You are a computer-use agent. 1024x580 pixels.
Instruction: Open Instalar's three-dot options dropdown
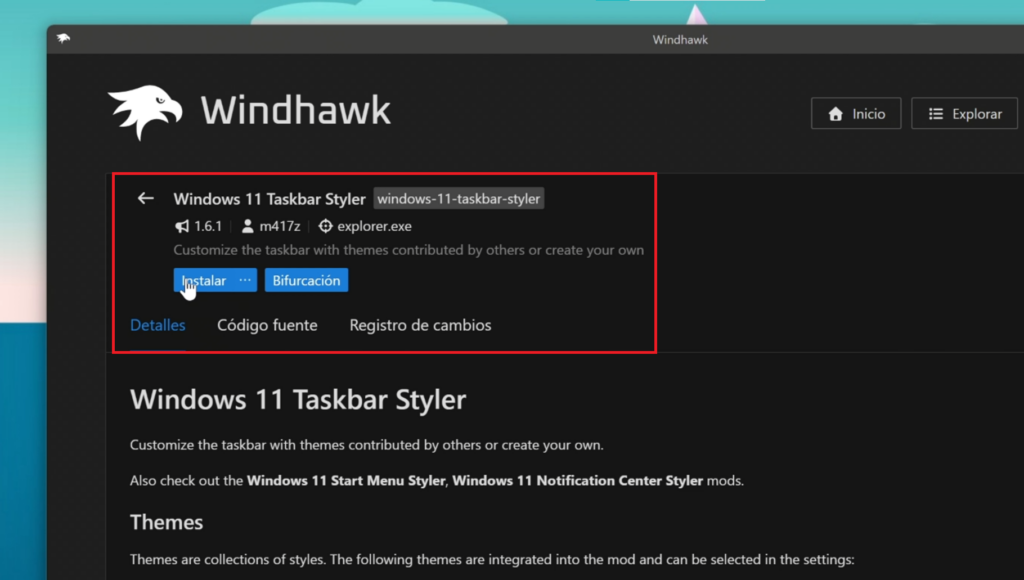coord(245,280)
